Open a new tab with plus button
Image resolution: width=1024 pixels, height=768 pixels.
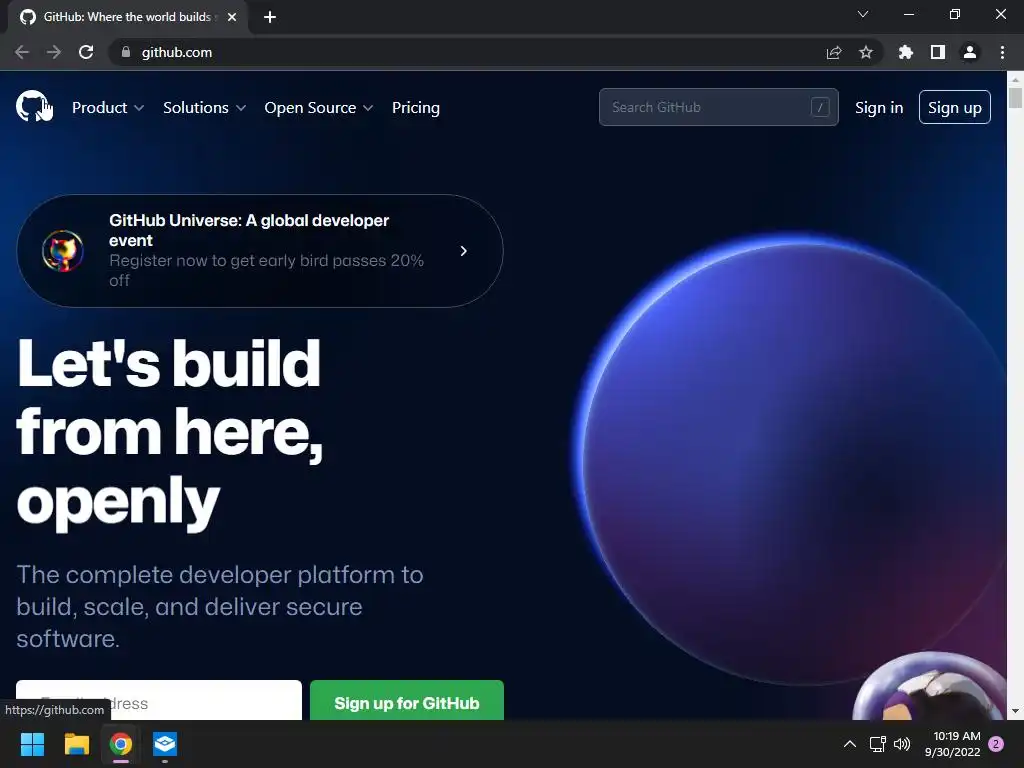click(x=270, y=17)
